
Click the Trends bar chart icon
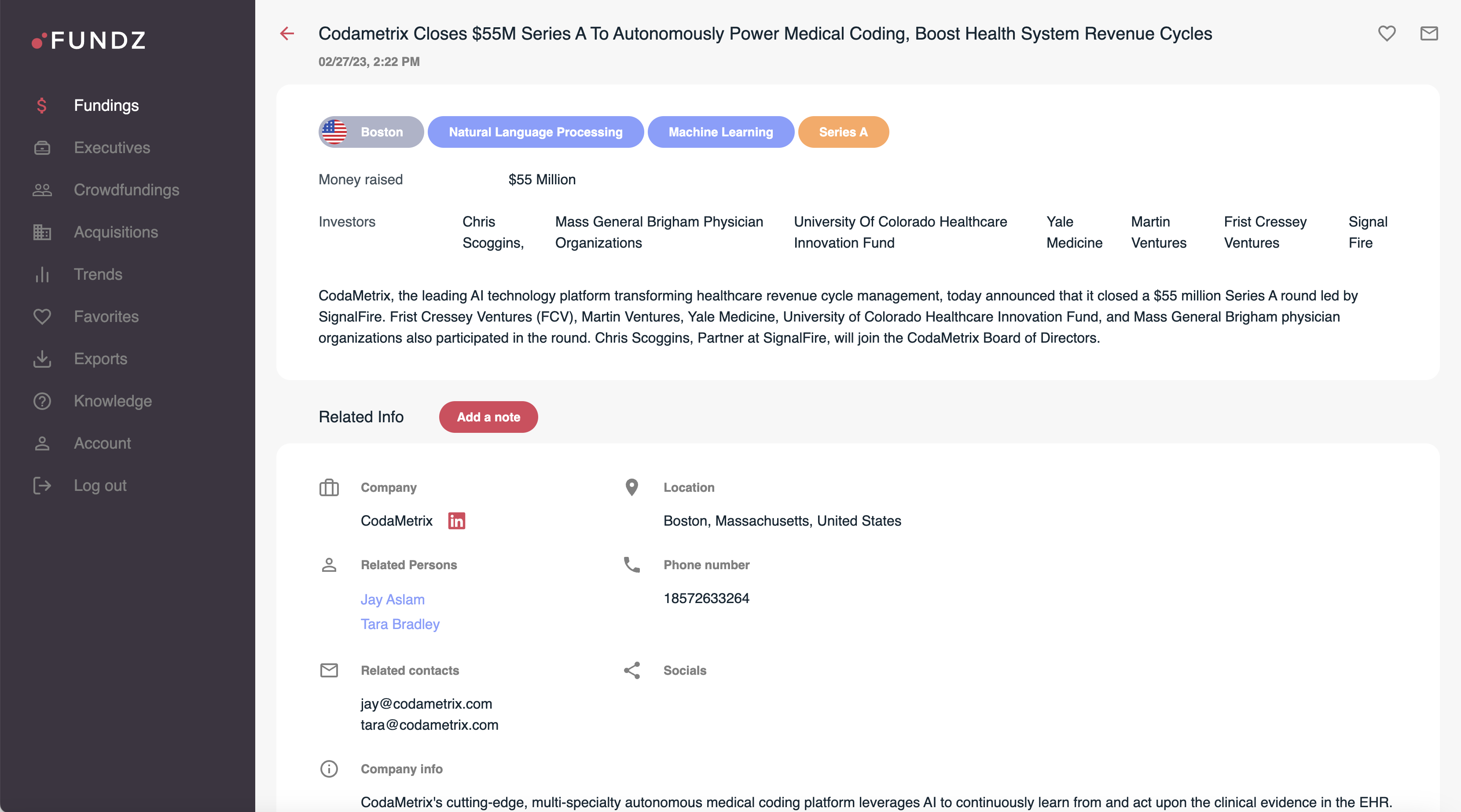(42, 274)
